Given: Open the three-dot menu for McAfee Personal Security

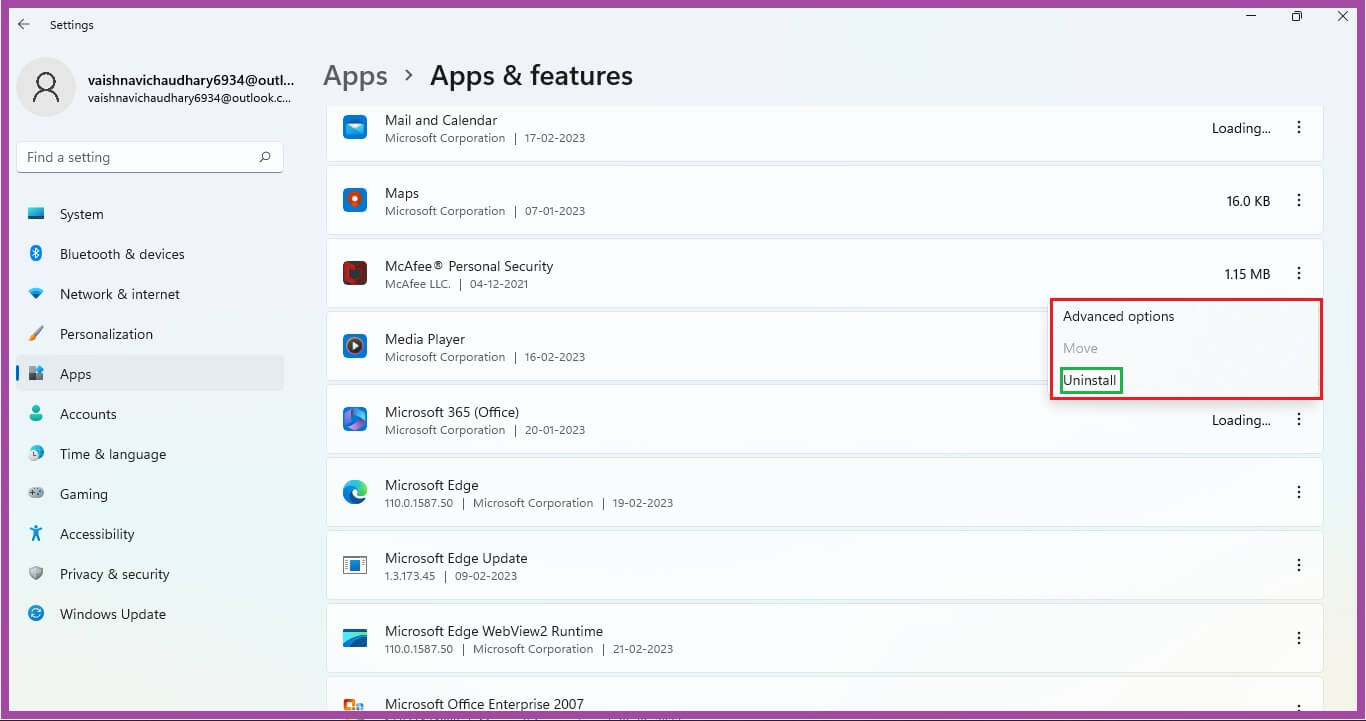Looking at the screenshot, I should coord(1299,273).
